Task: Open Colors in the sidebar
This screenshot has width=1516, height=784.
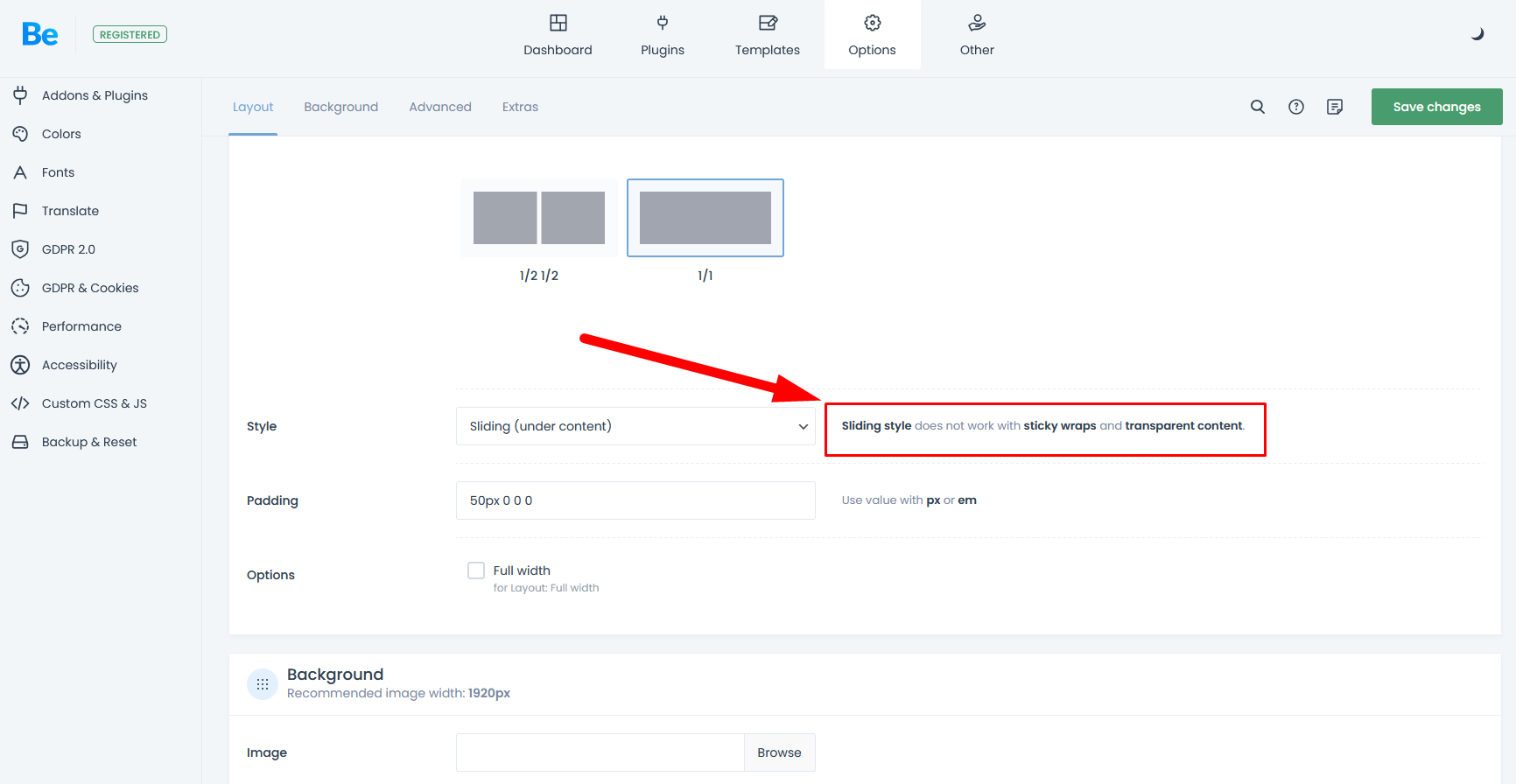Action: 61,134
